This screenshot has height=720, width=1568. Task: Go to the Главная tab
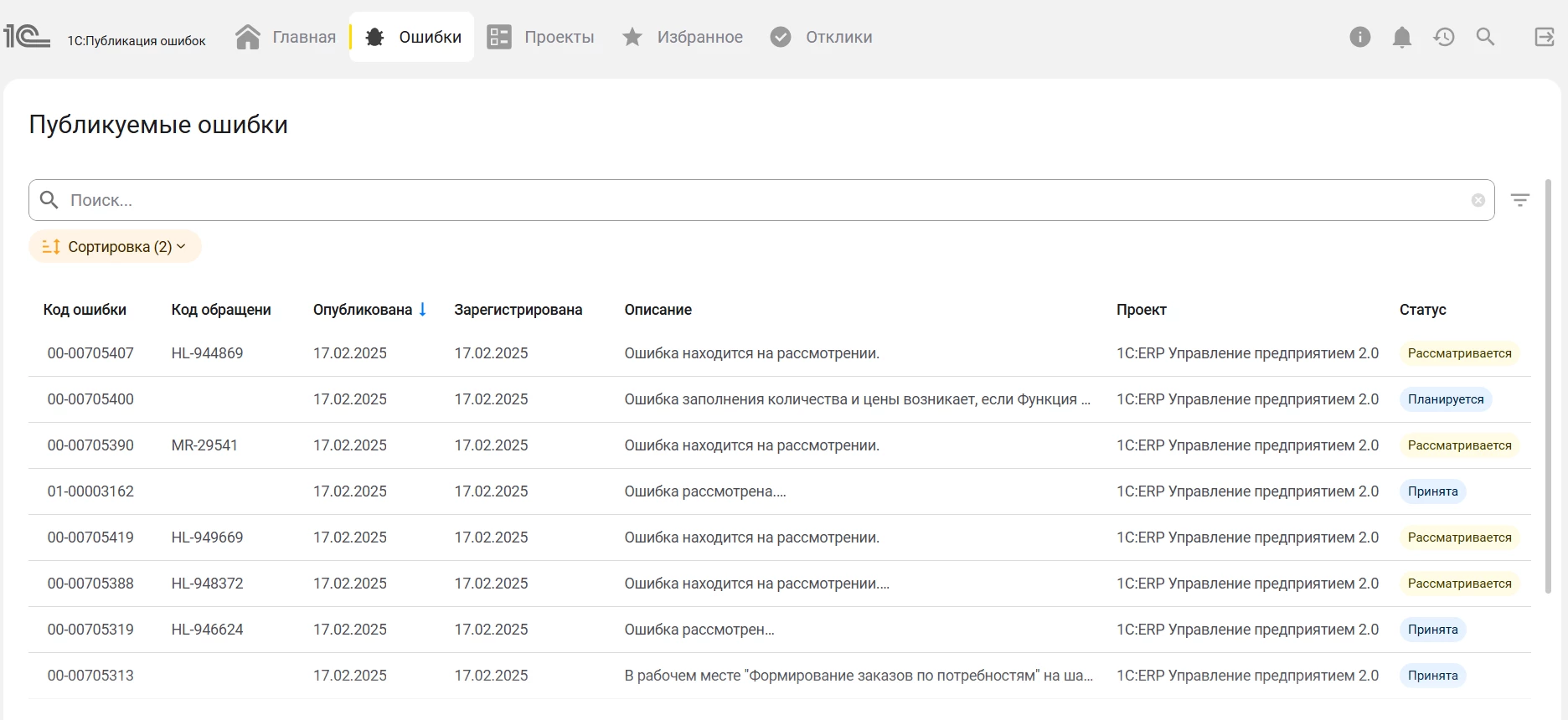coord(286,37)
